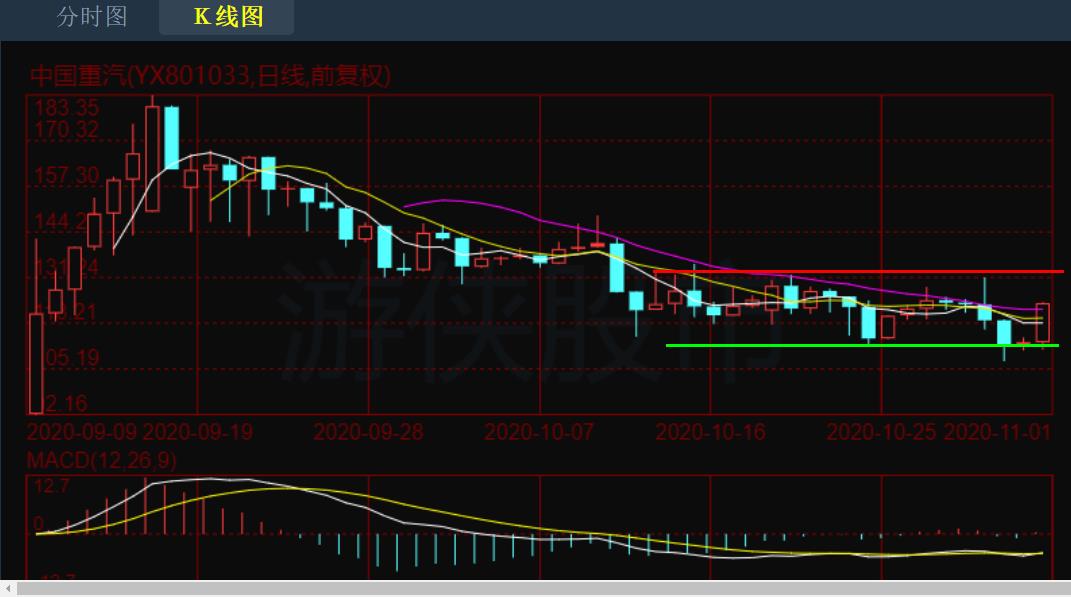Click the horizontal scrollbar track at bottom

[x=543, y=588]
